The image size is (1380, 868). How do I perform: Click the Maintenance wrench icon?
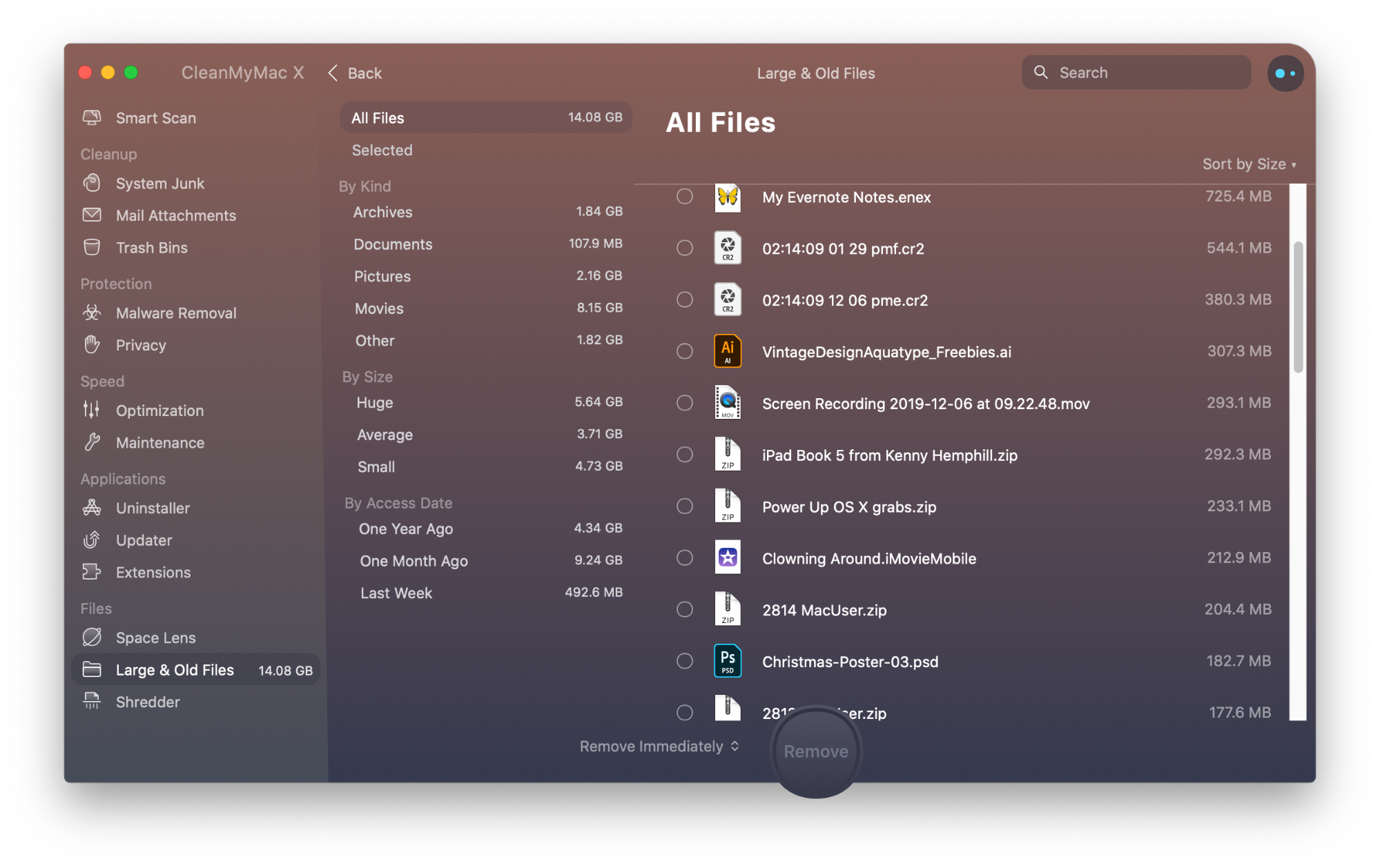tap(91, 442)
